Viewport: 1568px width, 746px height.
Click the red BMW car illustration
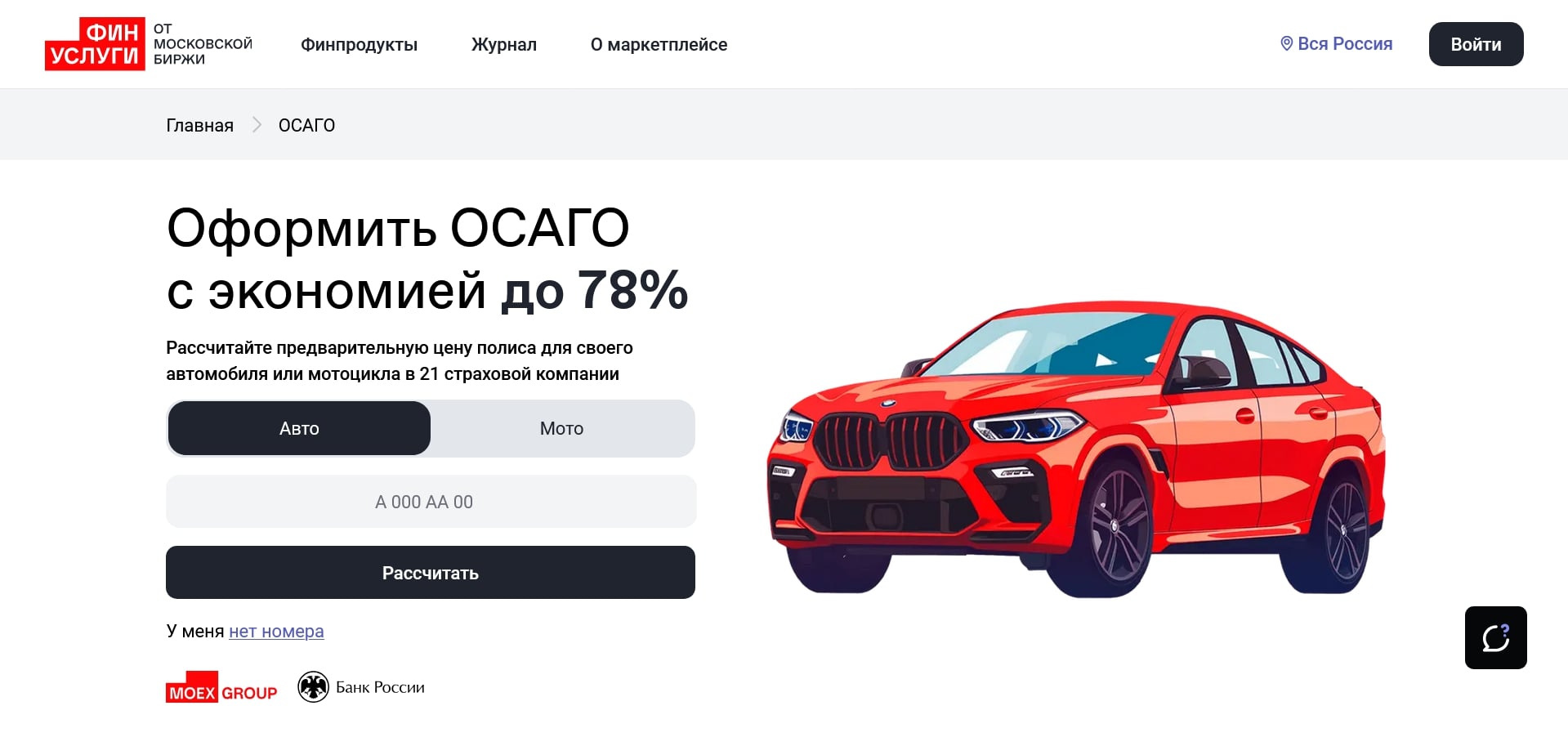click(x=1075, y=449)
